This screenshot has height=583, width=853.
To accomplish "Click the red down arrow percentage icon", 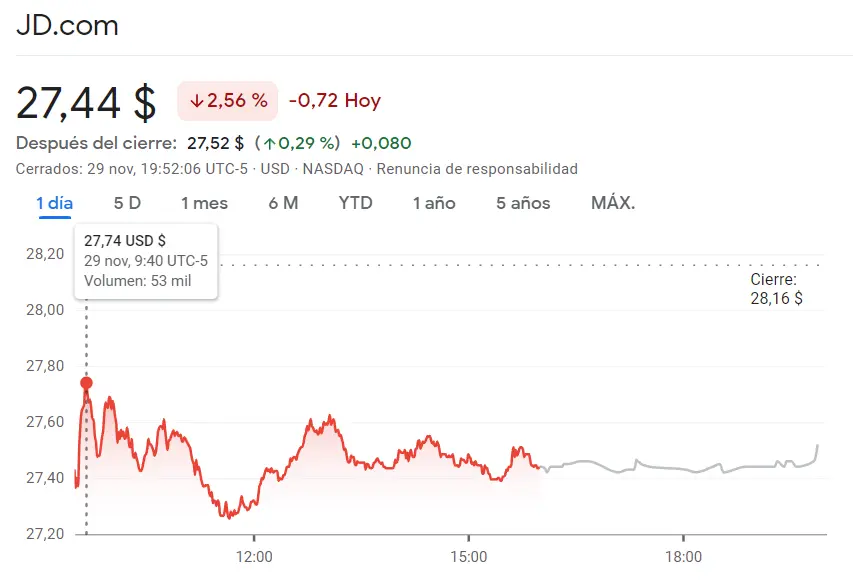I will [226, 100].
